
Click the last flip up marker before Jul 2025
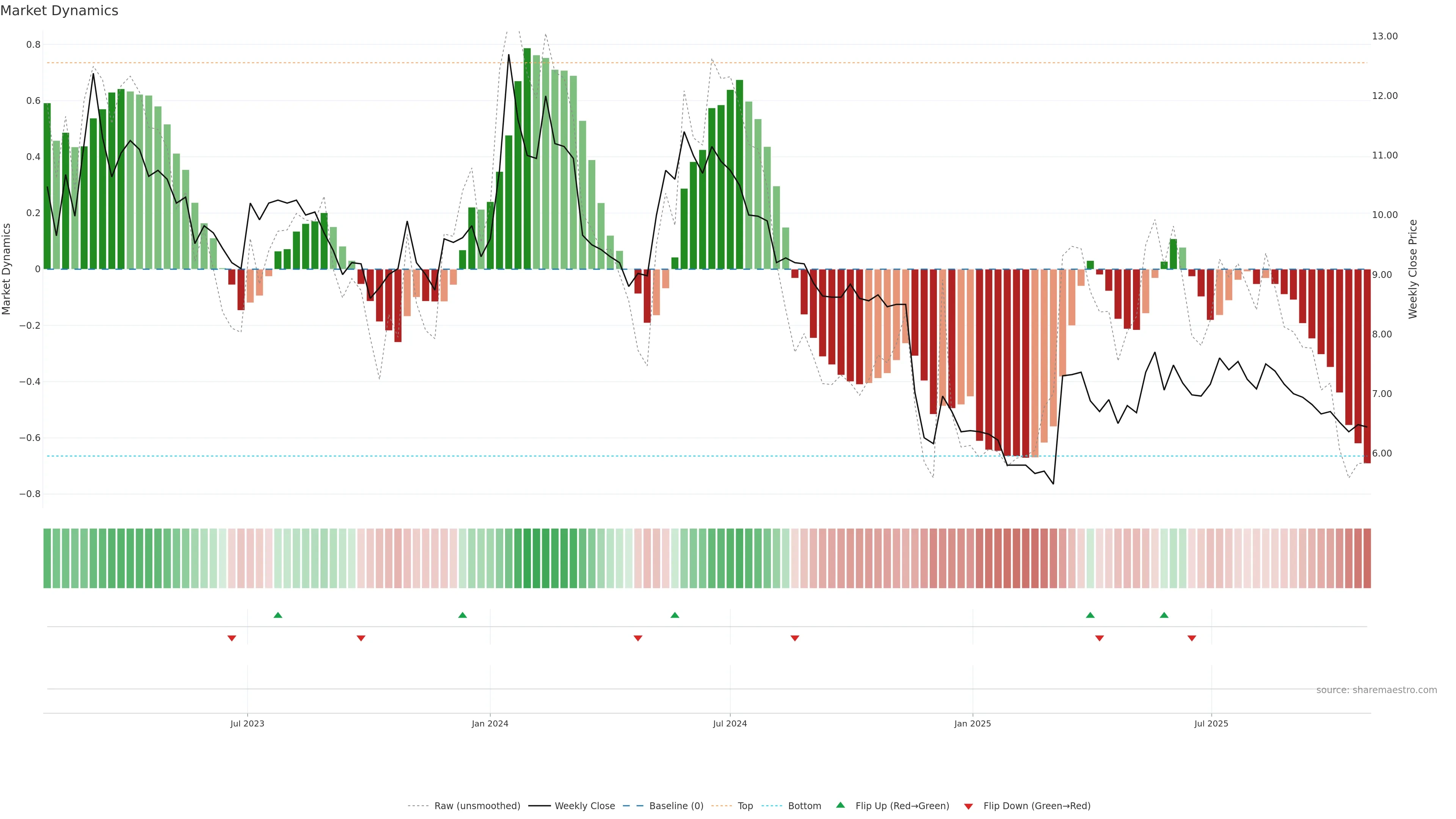[1164, 615]
